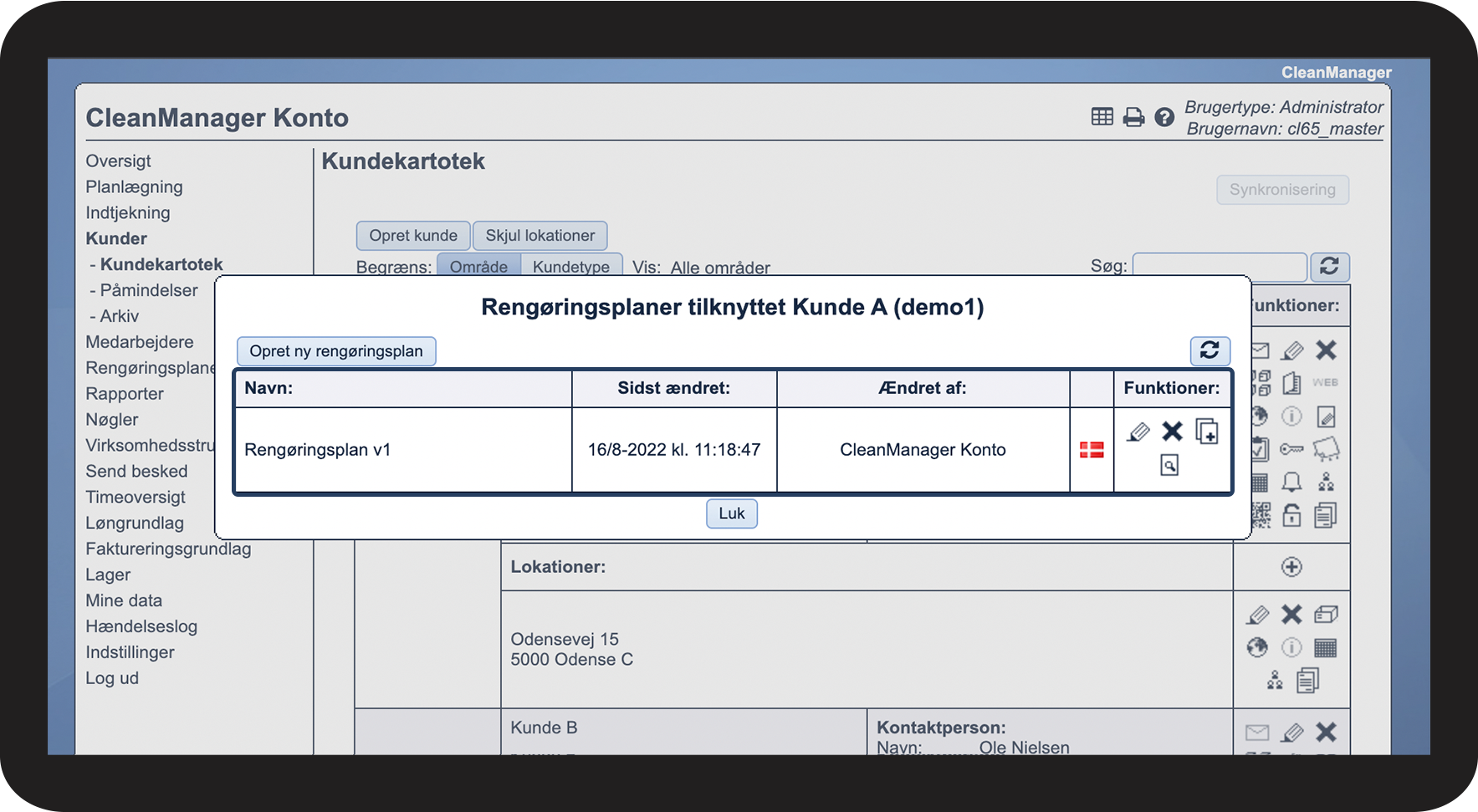
Task: Add a location with the plus icon
Action: tap(1291, 567)
